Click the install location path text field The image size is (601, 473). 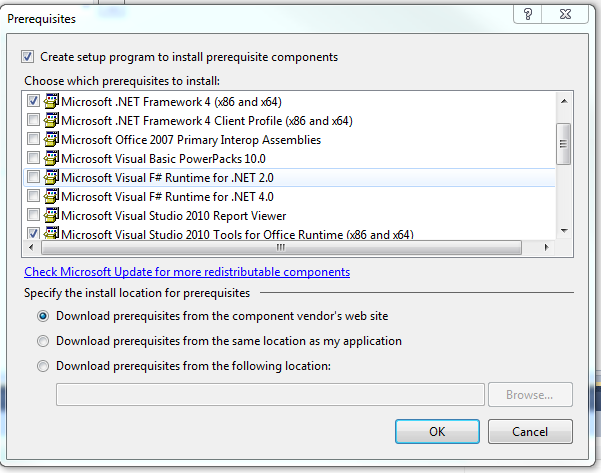click(x=270, y=394)
